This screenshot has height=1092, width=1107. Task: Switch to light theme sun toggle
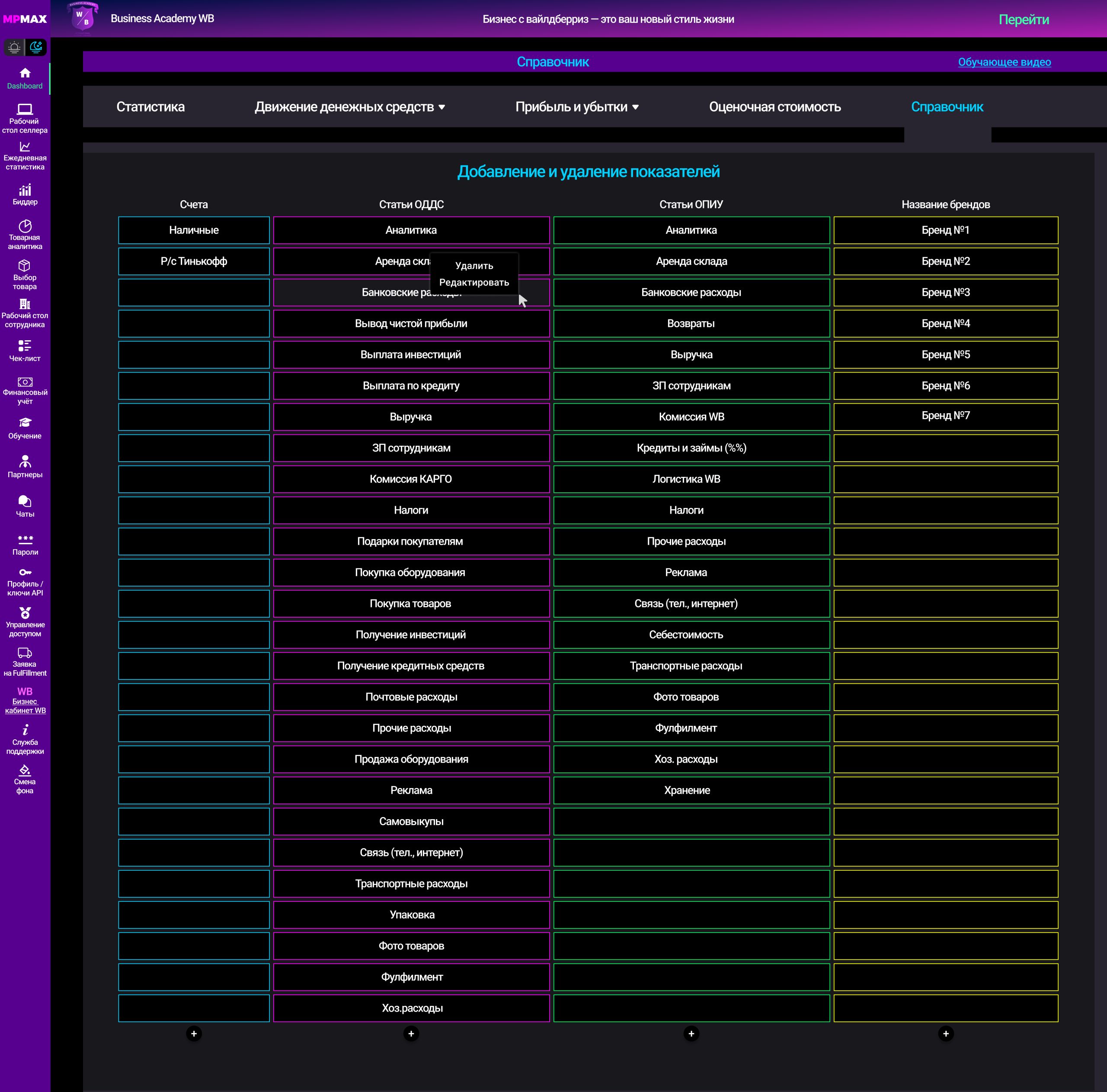click(14, 48)
